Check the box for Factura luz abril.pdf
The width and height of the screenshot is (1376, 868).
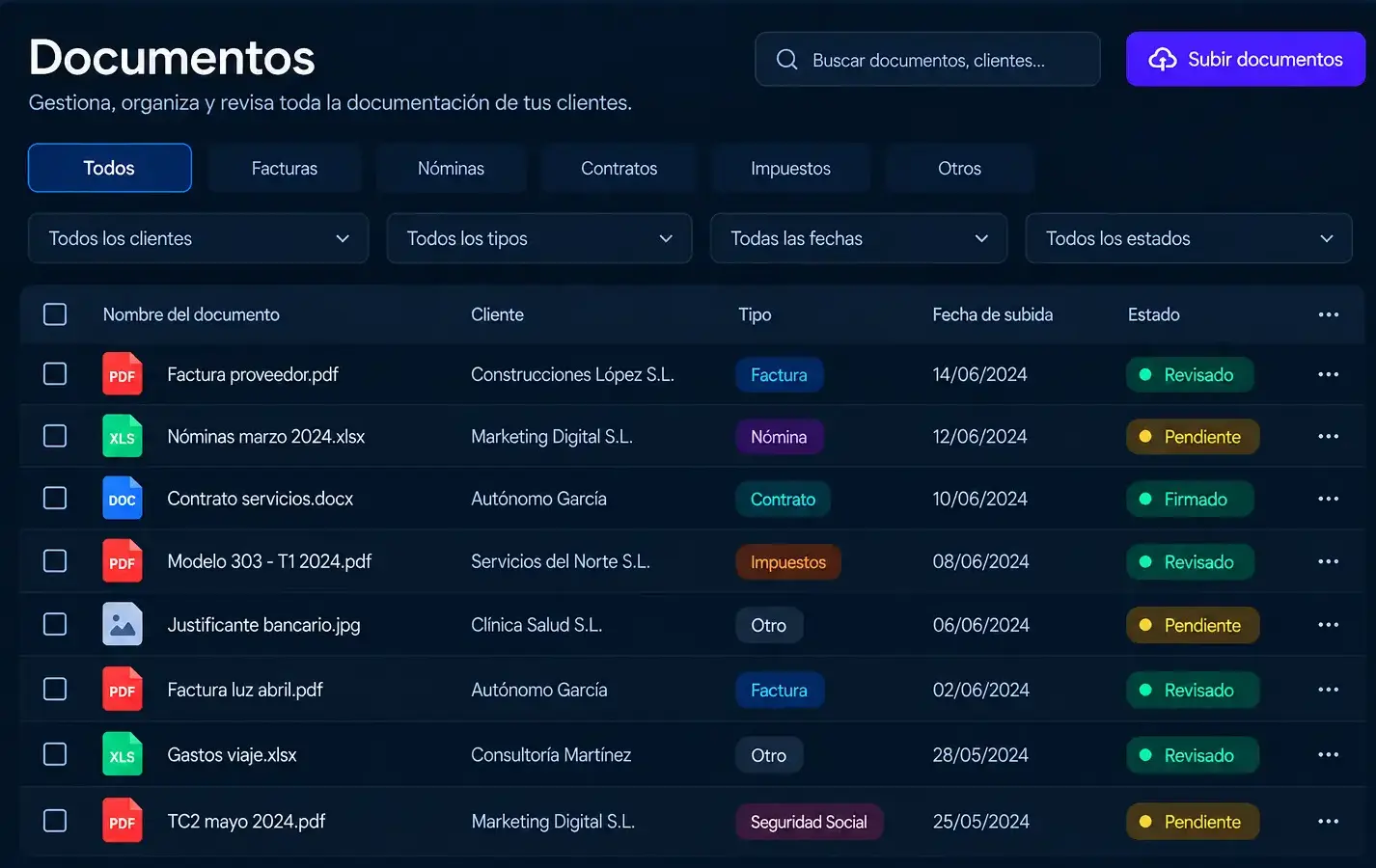pyautogui.click(x=55, y=690)
